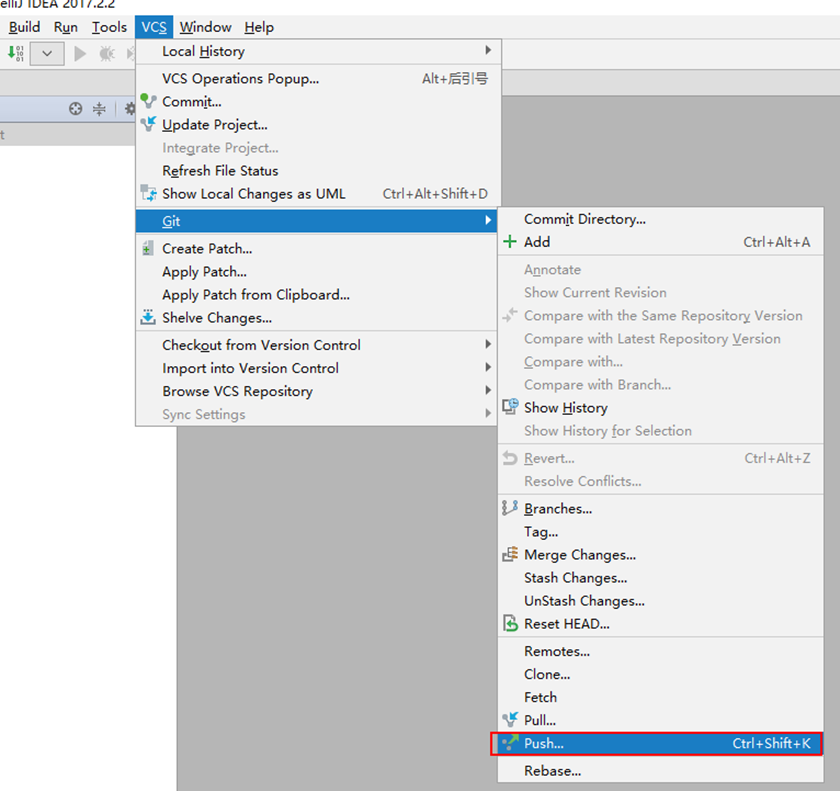Select VCS Operations Popup
The image size is (840, 791).
tap(318, 79)
